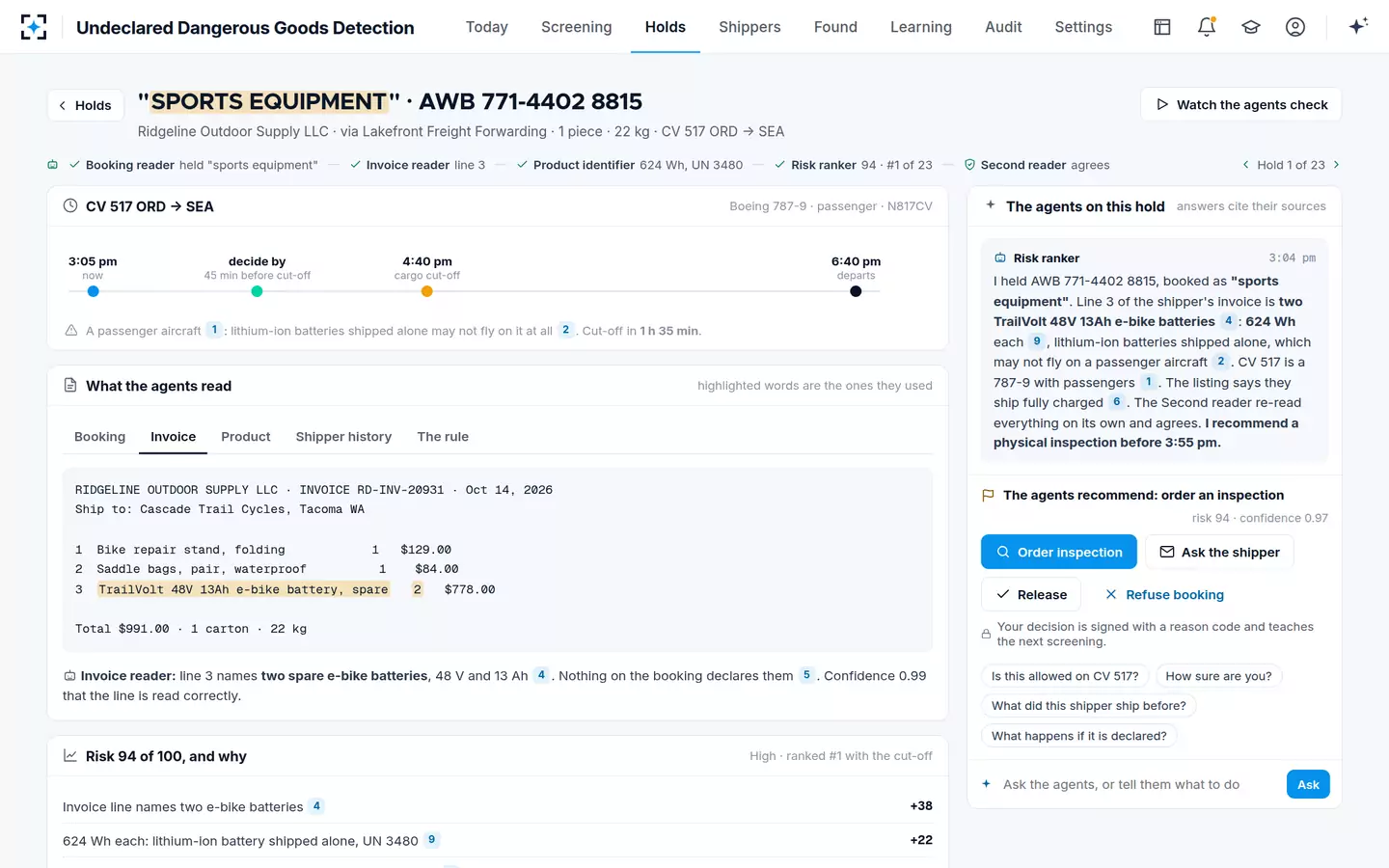Select the Booking sub-tab
The height and width of the screenshot is (868, 1389).
[100, 437]
